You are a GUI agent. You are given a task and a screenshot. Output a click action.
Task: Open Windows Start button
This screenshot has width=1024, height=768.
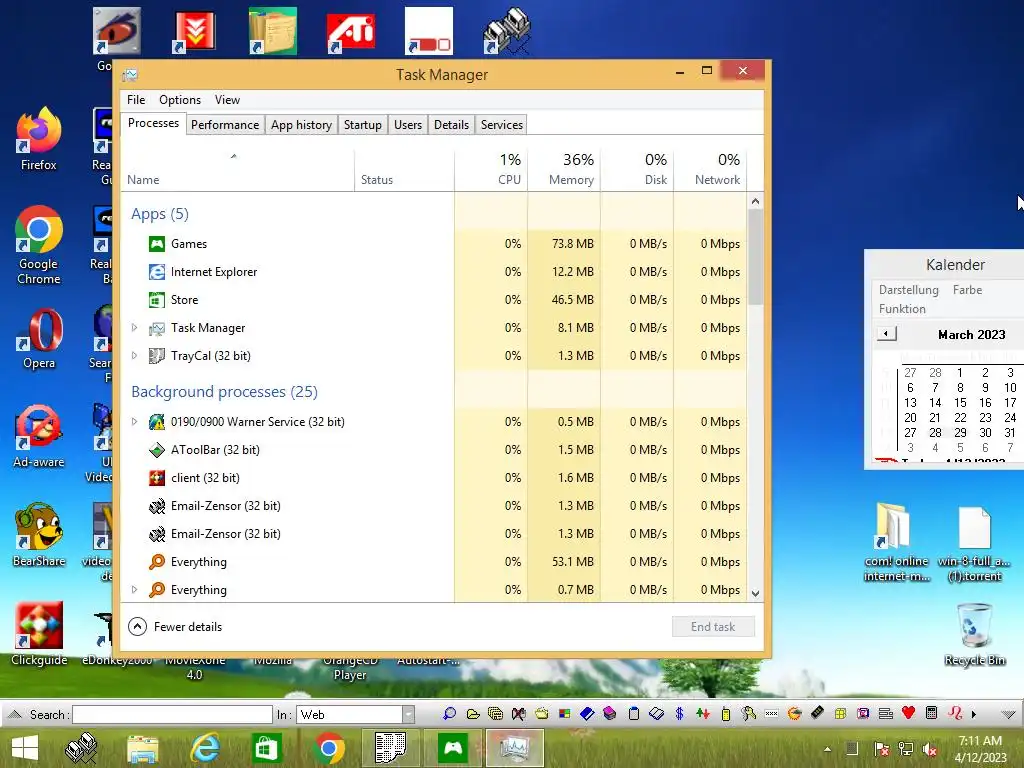25,748
